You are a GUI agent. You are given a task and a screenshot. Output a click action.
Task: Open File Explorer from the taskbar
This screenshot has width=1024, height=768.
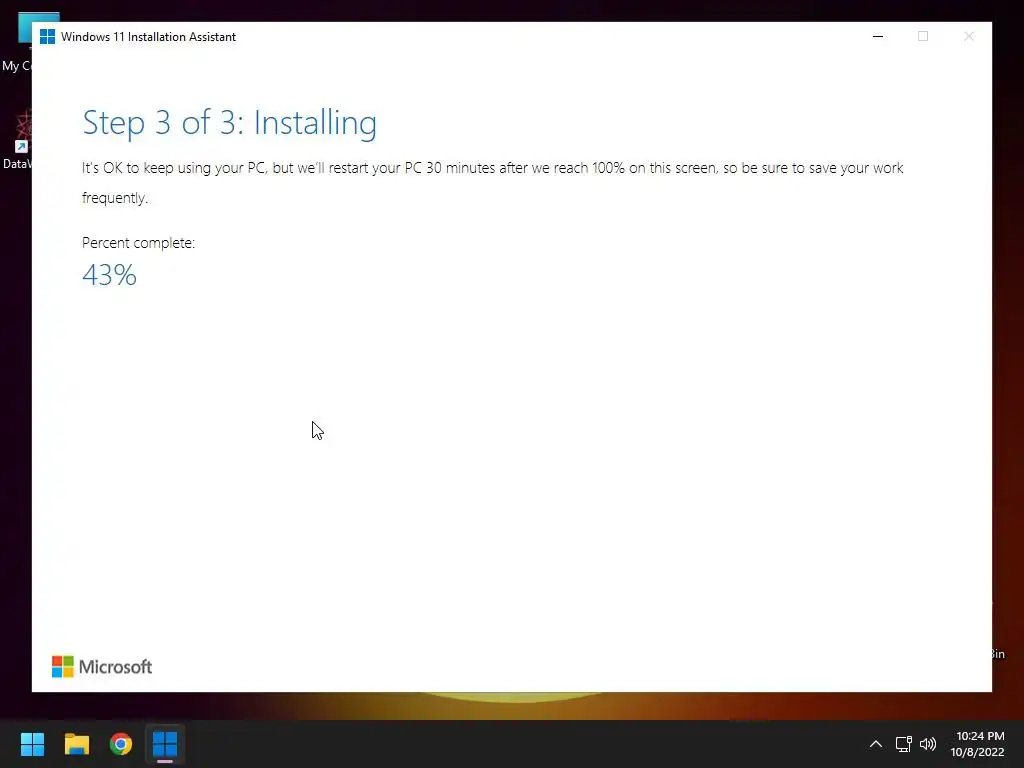[x=76, y=744]
